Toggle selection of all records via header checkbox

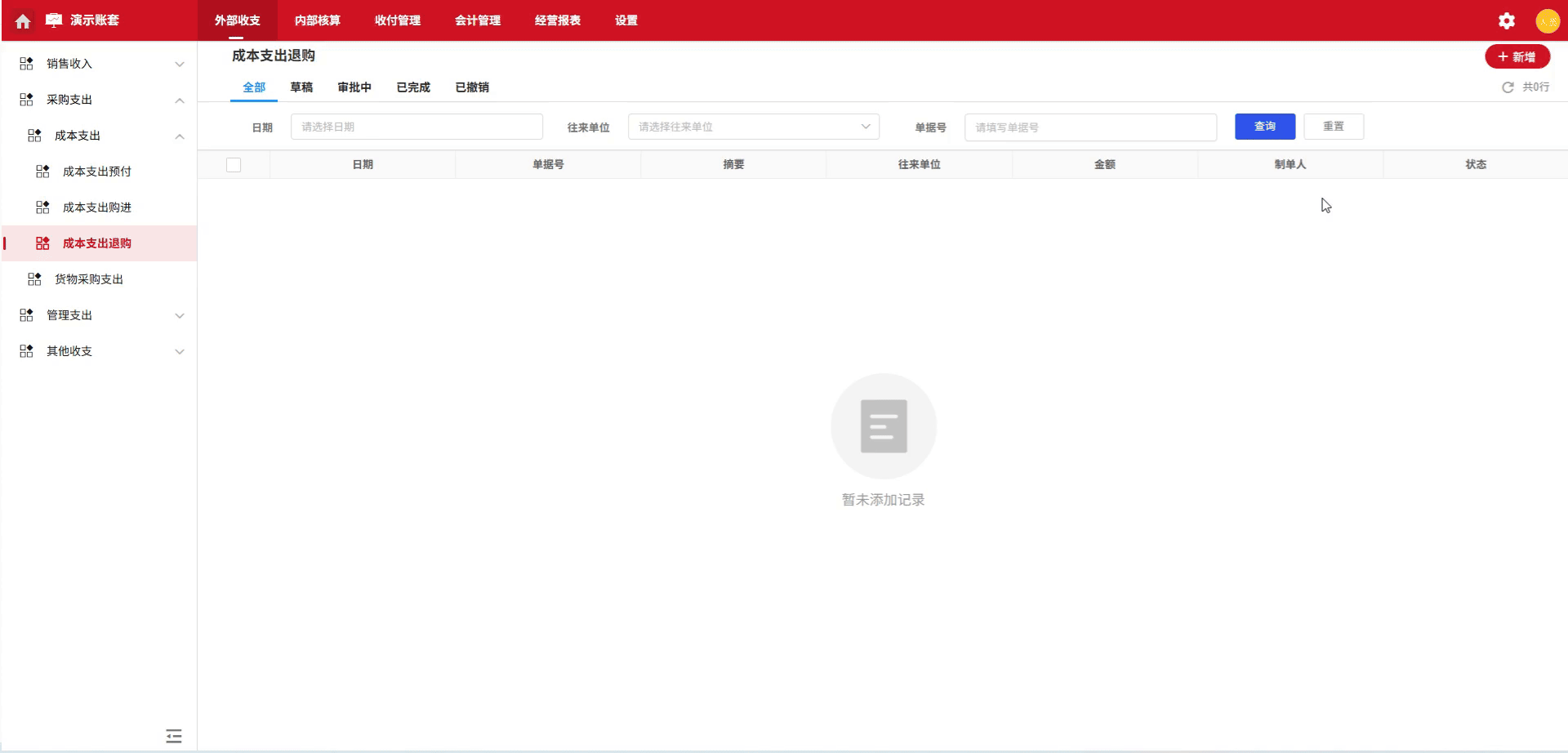(x=234, y=164)
